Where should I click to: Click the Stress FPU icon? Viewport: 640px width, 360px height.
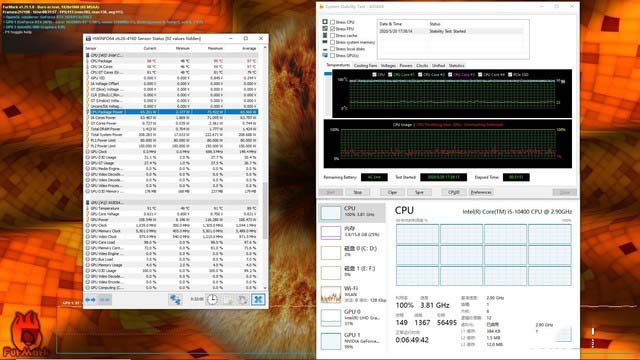(x=325, y=29)
